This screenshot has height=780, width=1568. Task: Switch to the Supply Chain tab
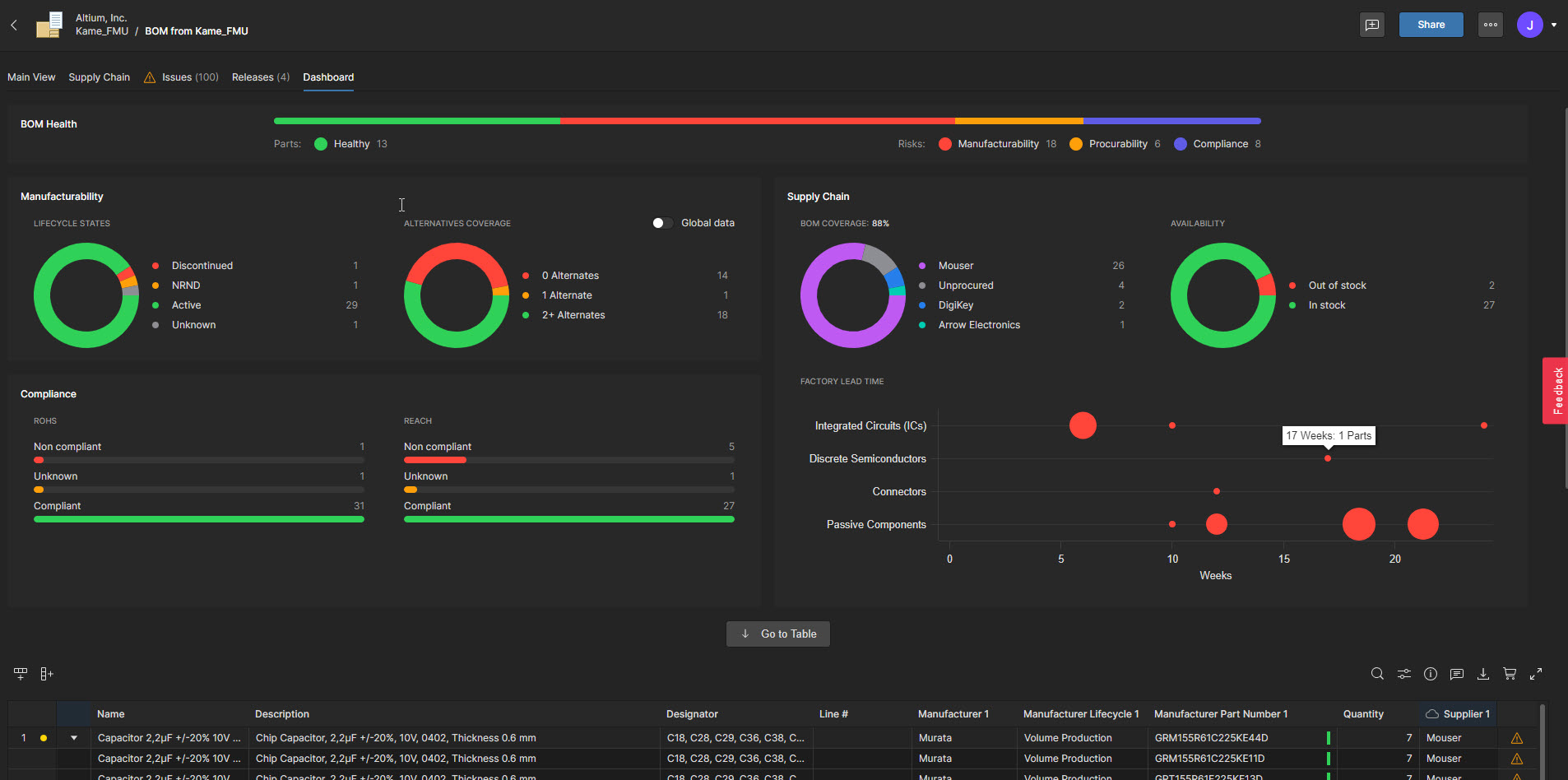(99, 77)
